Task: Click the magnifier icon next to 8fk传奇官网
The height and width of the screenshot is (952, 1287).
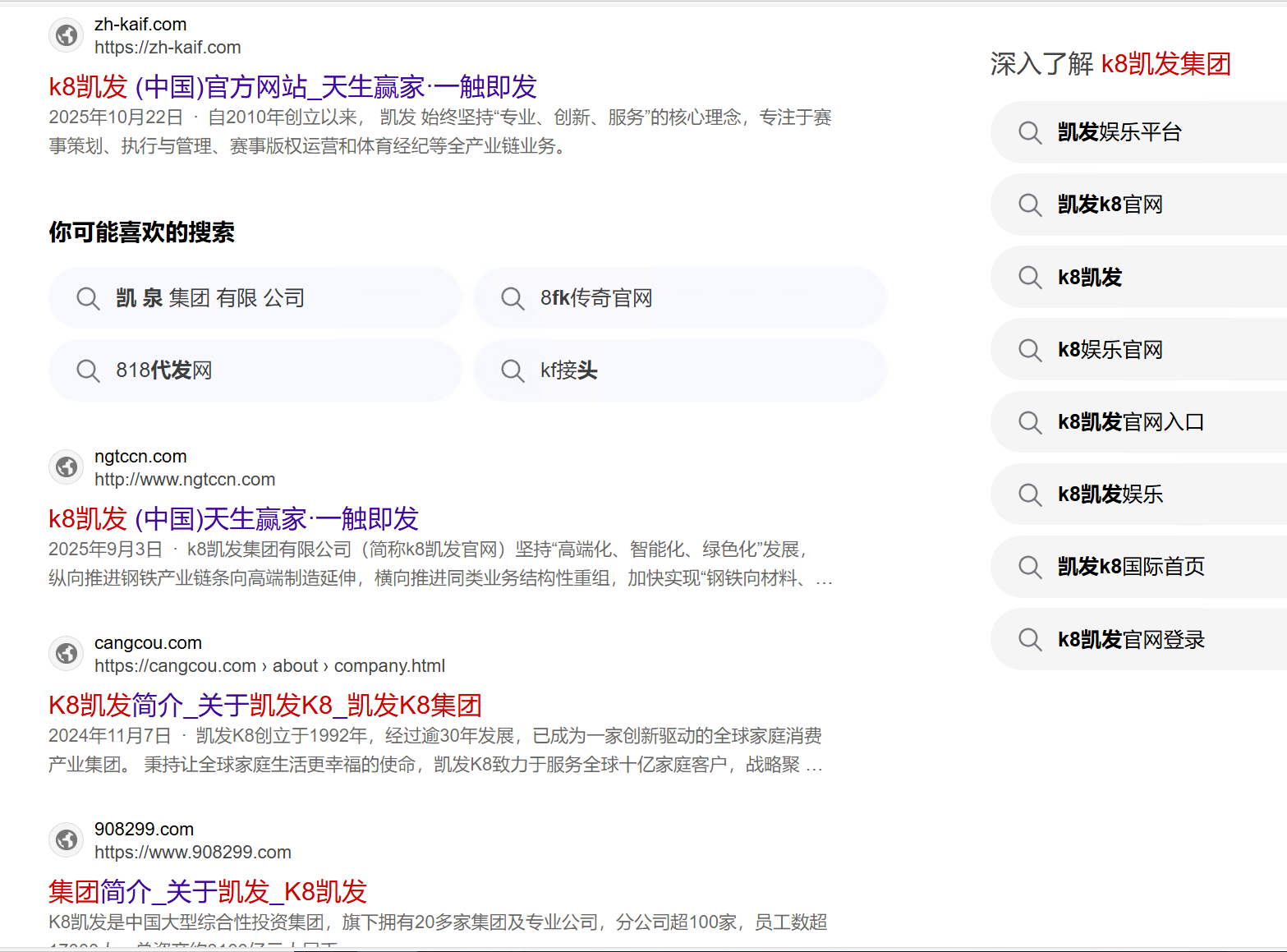Action: (x=513, y=298)
